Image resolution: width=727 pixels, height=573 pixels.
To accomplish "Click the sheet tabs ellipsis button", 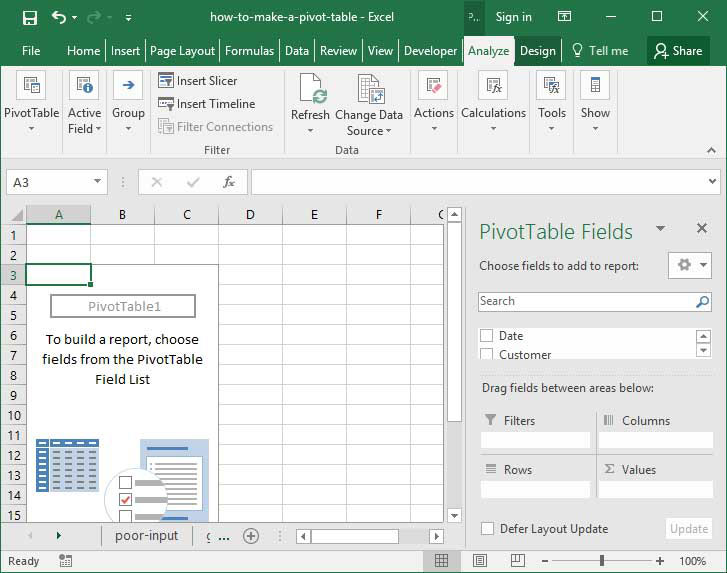I will (223, 537).
